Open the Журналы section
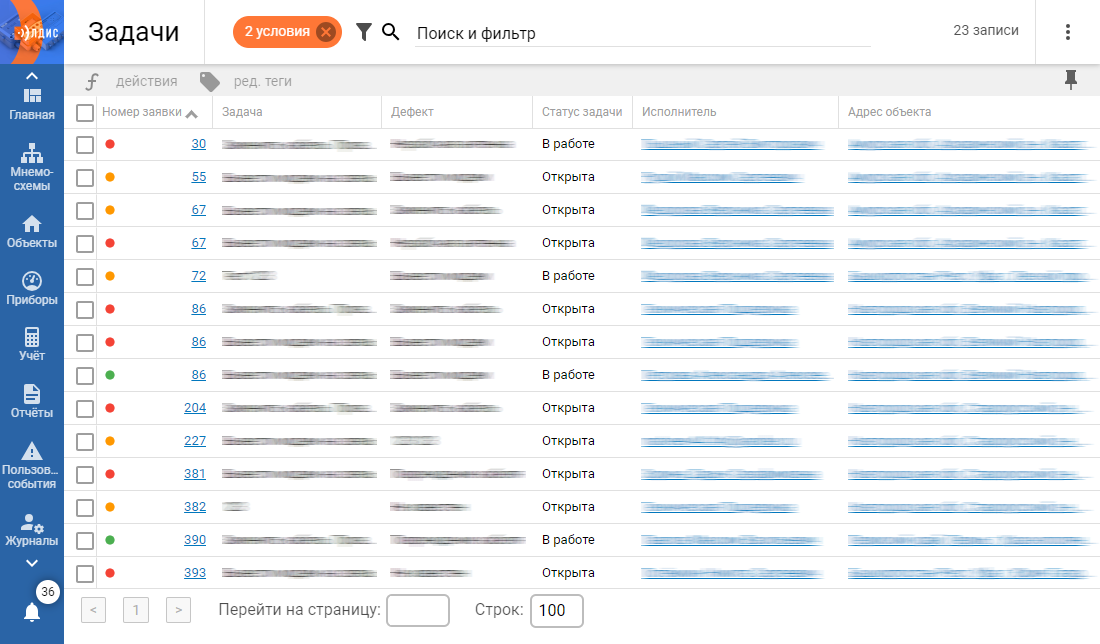Image resolution: width=1100 pixels, height=644 pixels. click(x=32, y=530)
